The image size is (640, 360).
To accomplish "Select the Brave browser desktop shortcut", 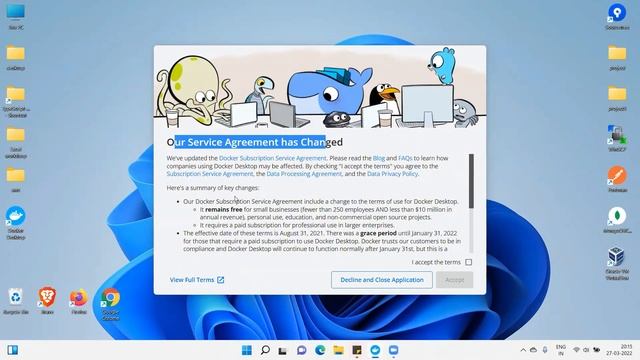I will click(x=47, y=300).
